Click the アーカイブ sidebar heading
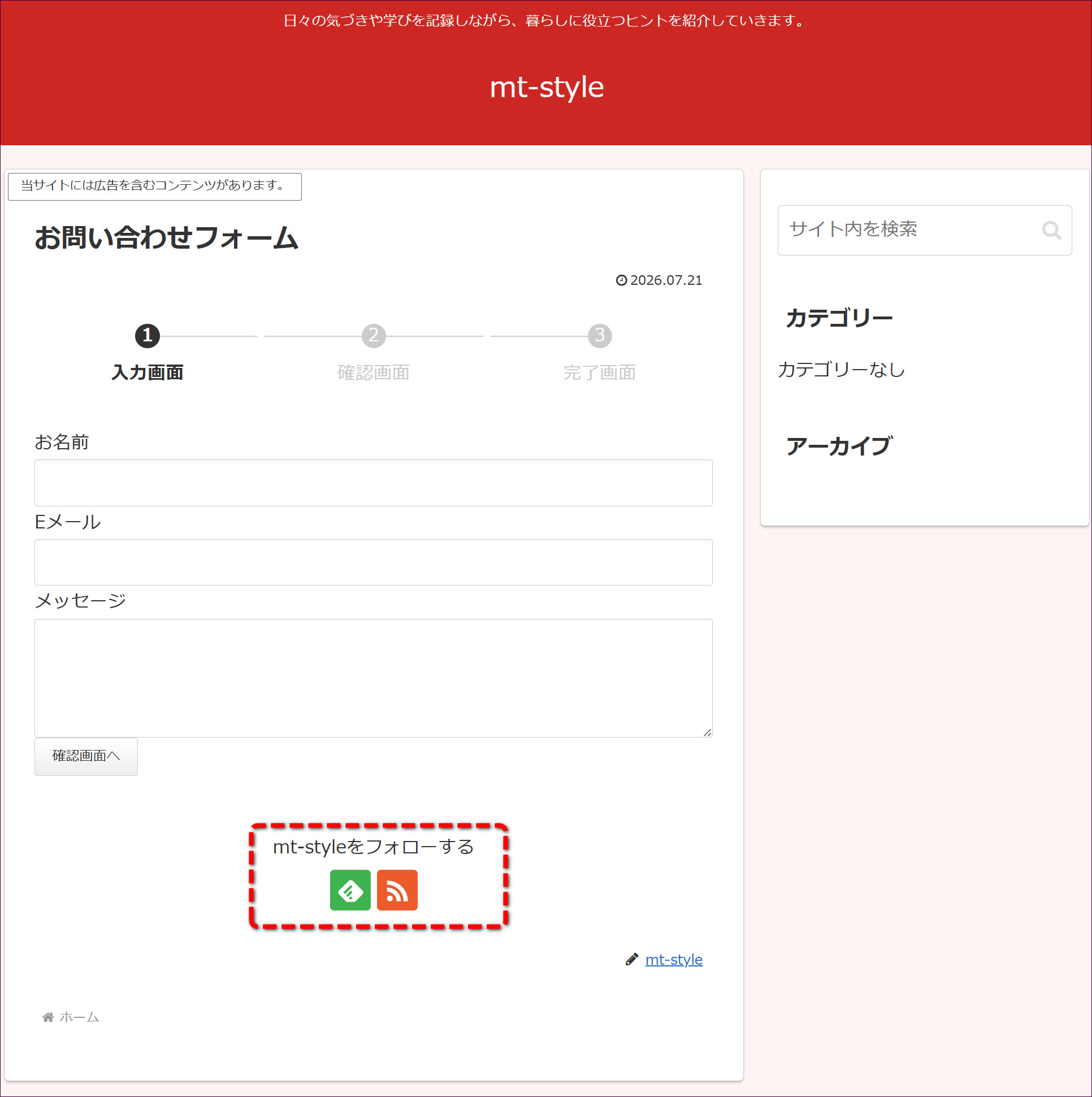The height and width of the screenshot is (1097, 1092). point(839,446)
